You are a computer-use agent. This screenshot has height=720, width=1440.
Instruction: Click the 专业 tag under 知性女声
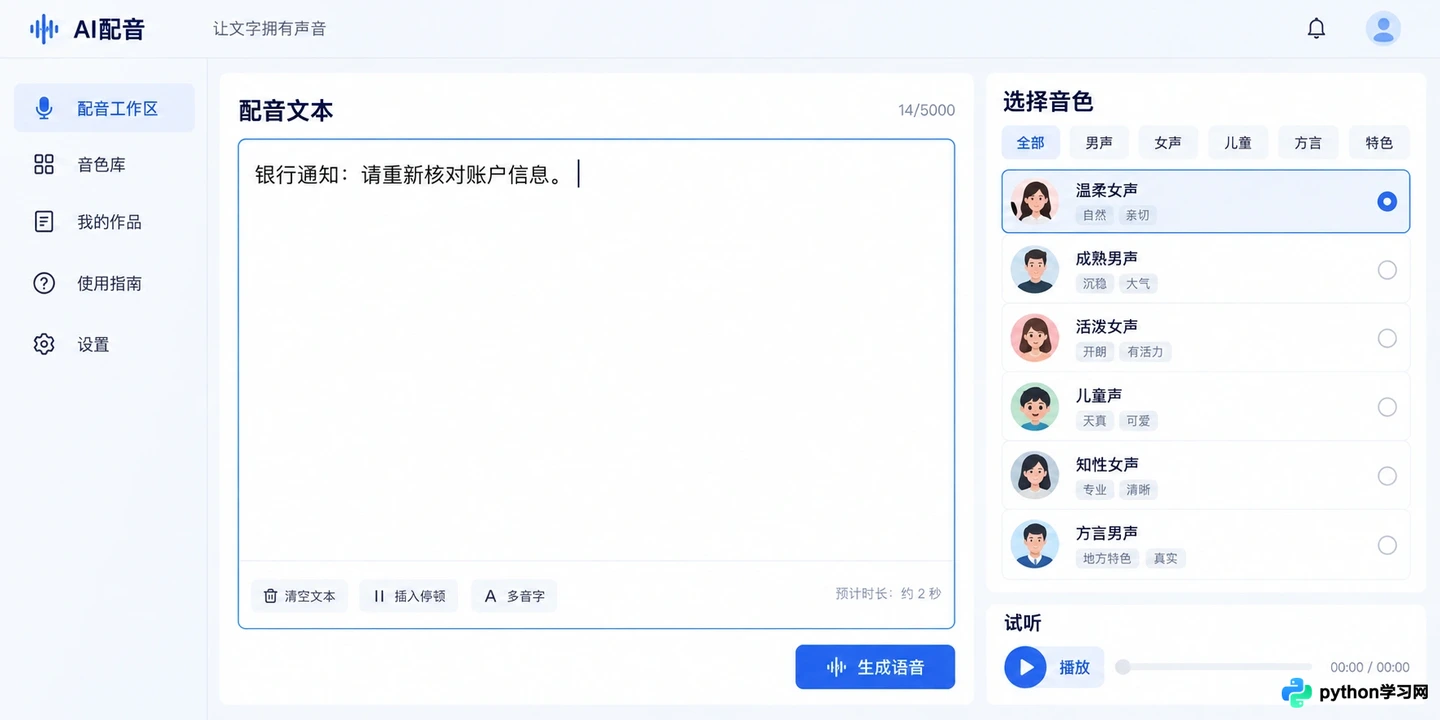(1095, 490)
